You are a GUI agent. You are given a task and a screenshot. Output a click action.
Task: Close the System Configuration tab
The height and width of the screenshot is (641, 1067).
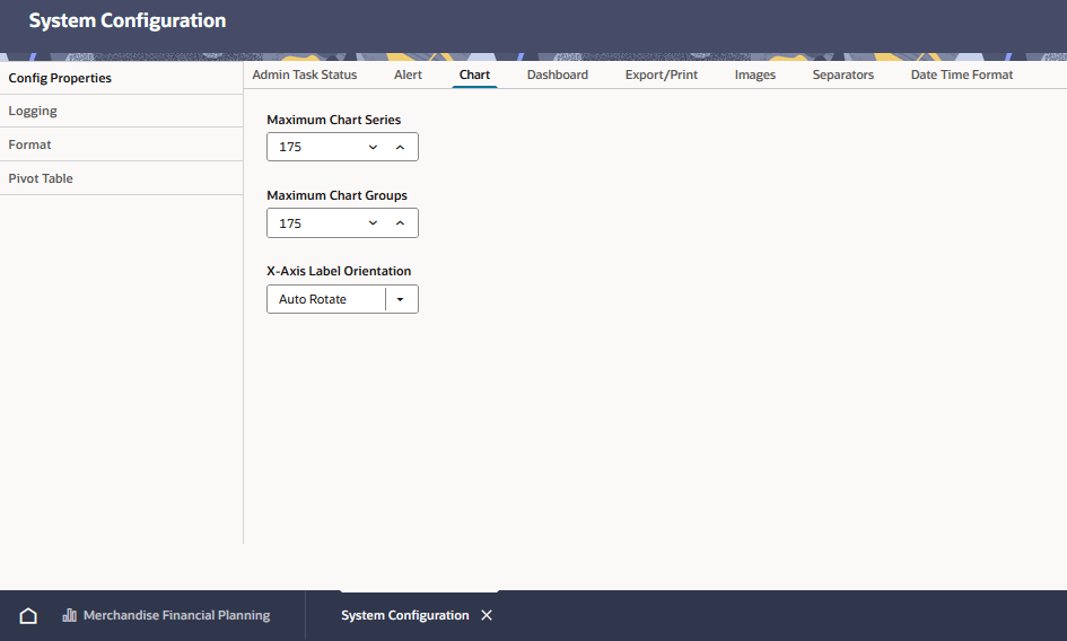tap(487, 615)
